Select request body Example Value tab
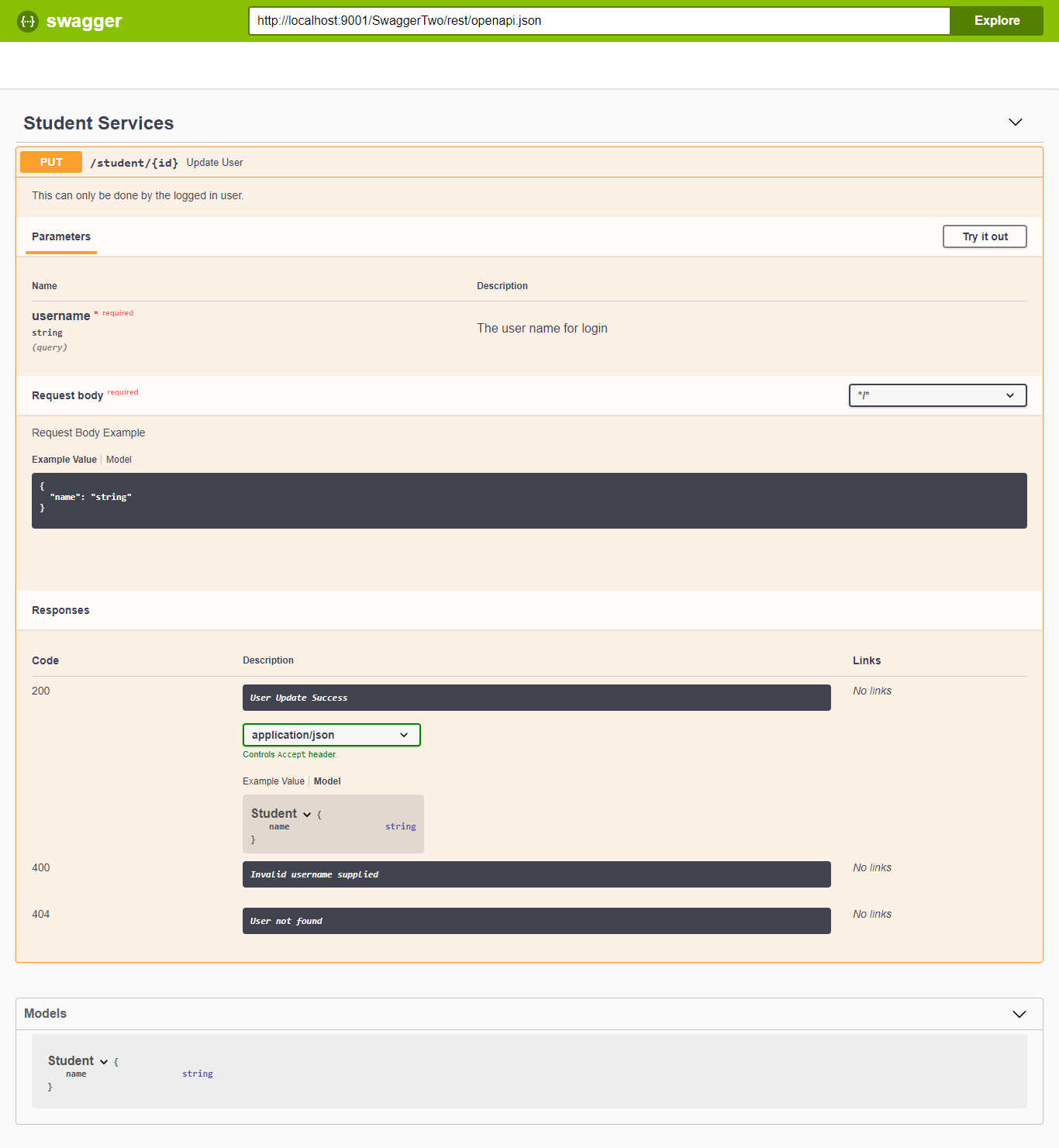 coord(64,460)
